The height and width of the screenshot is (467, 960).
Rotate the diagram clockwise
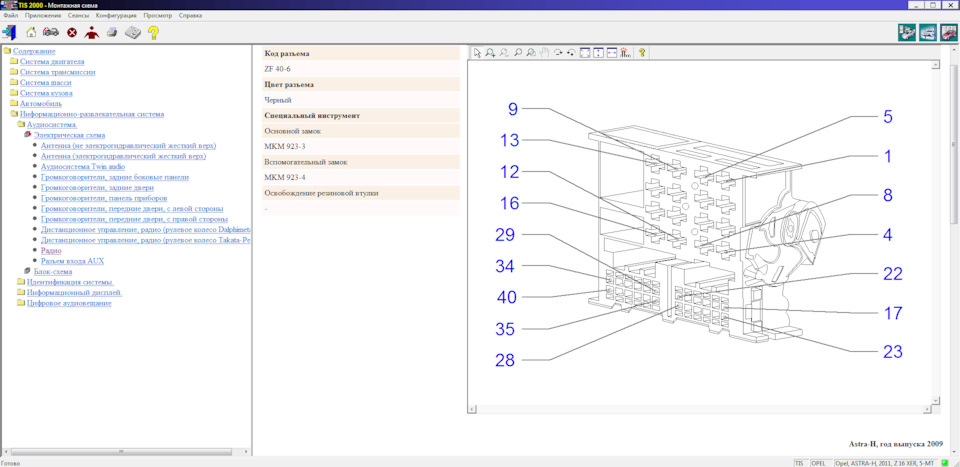(x=558, y=53)
